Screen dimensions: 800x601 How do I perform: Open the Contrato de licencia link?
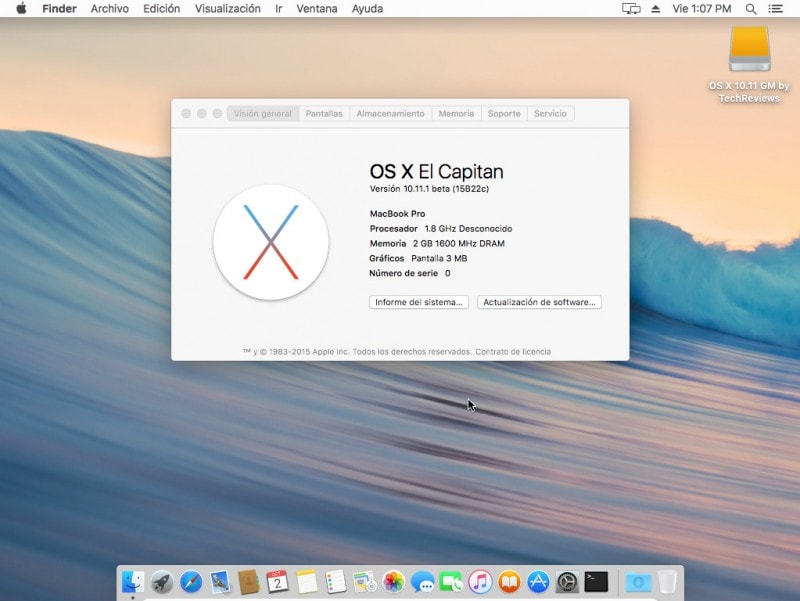[x=514, y=351]
